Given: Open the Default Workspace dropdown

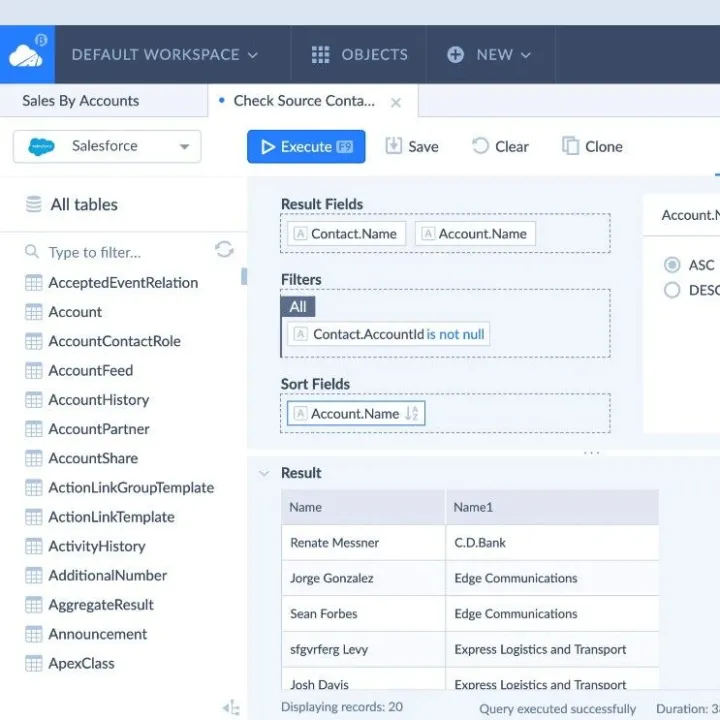Looking at the screenshot, I should [164, 55].
